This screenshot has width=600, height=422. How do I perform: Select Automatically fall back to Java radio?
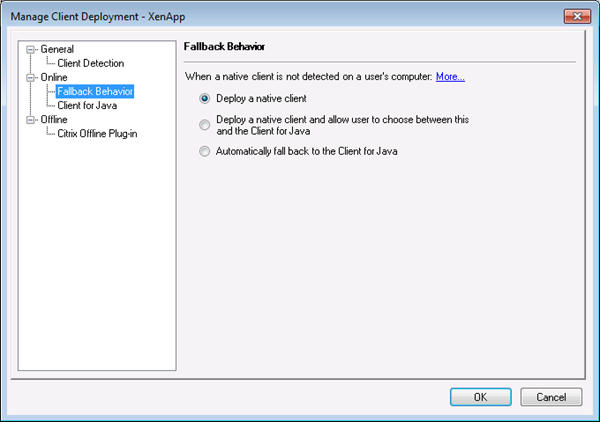(205, 151)
